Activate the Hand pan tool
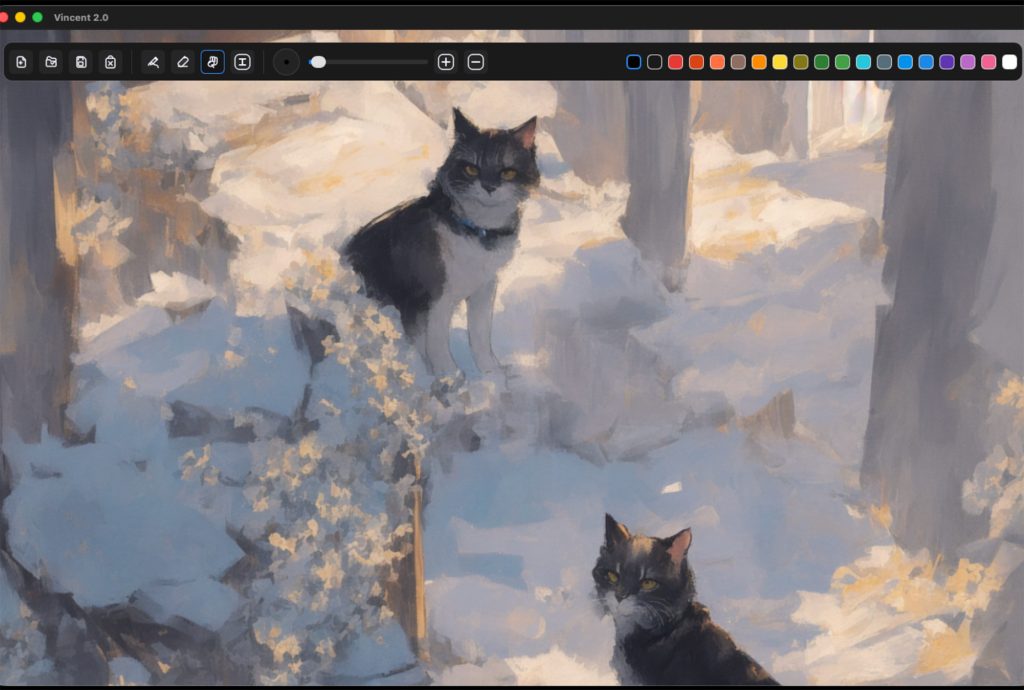 (212, 61)
